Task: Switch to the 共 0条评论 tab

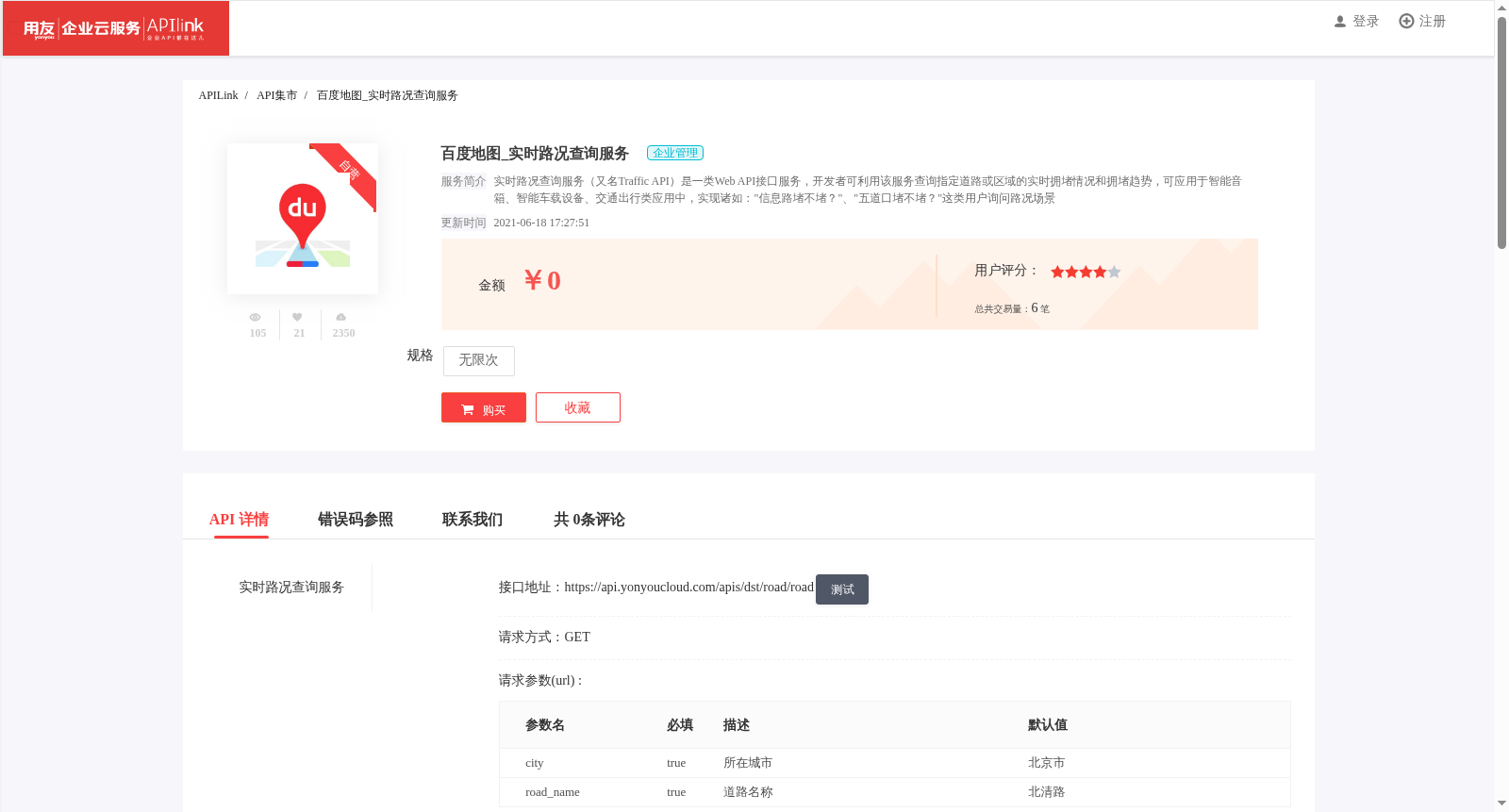Action: coord(589,520)
